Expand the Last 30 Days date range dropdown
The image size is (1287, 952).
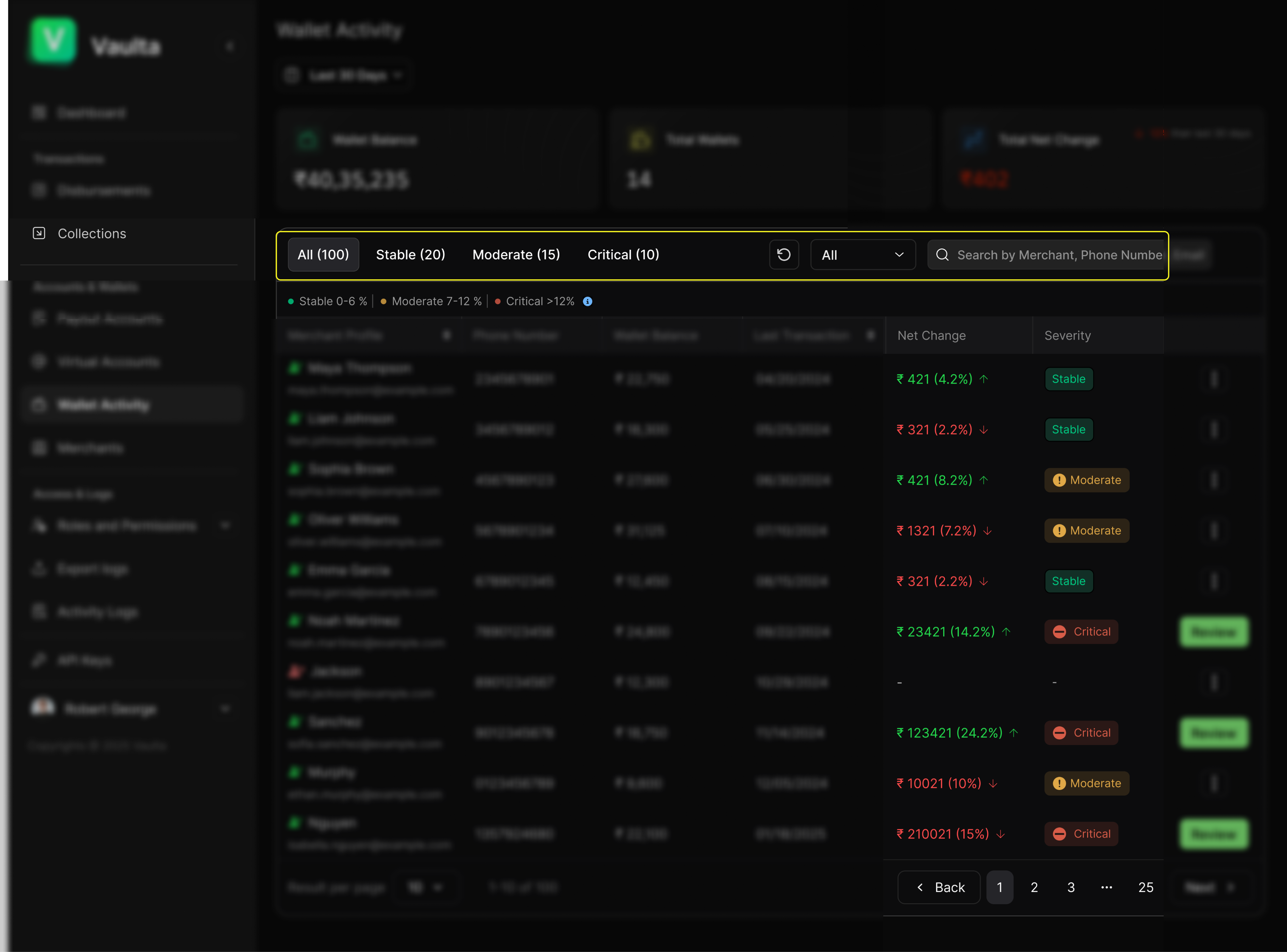coord(346,76)
